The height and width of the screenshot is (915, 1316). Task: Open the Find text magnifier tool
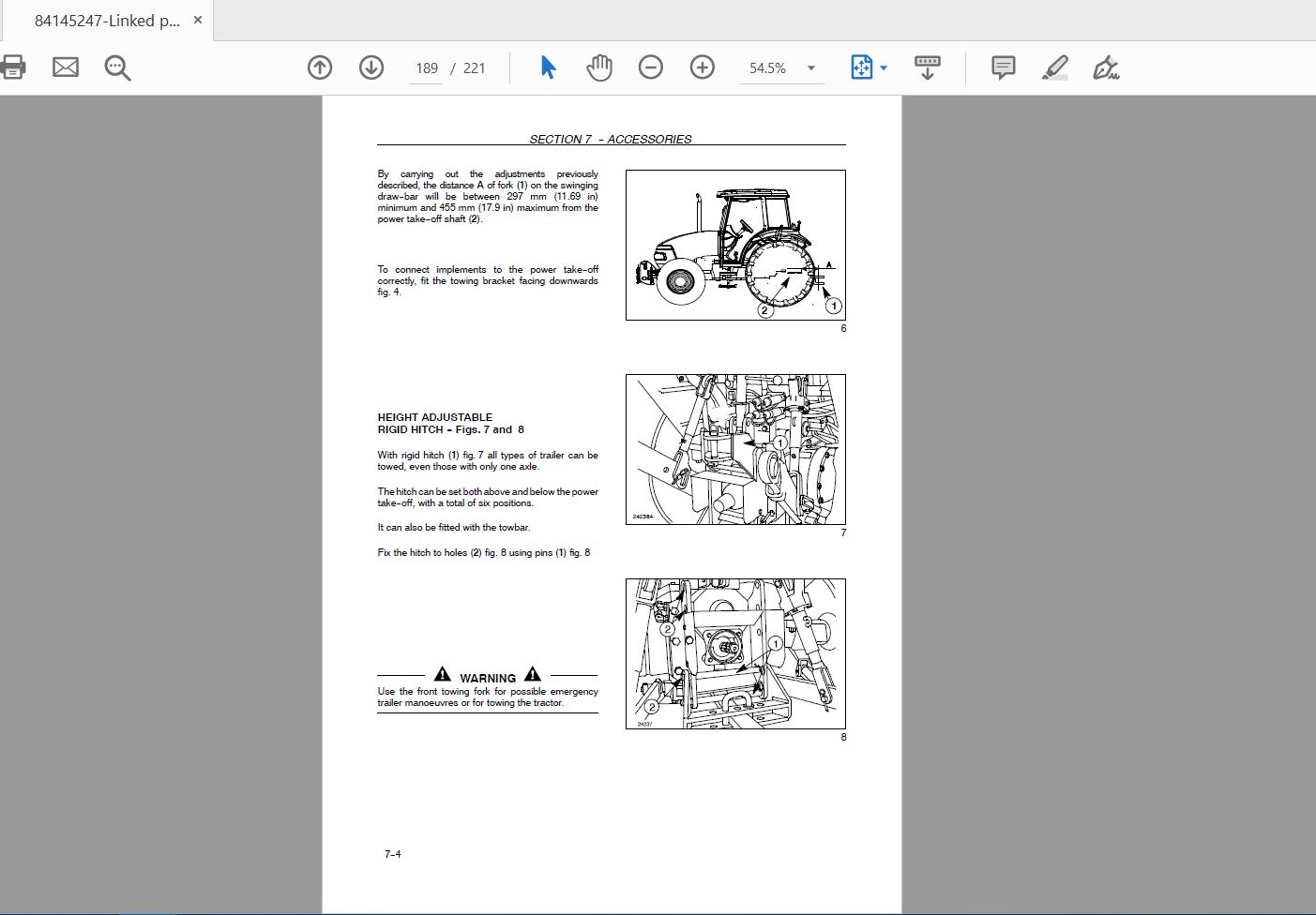coord(117,67)
